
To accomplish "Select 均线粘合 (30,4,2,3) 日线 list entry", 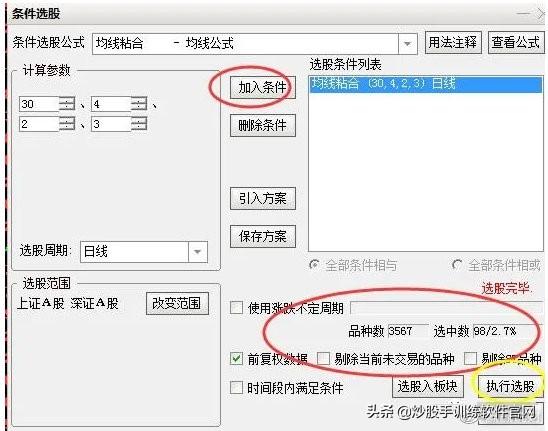I will (426, 84).
